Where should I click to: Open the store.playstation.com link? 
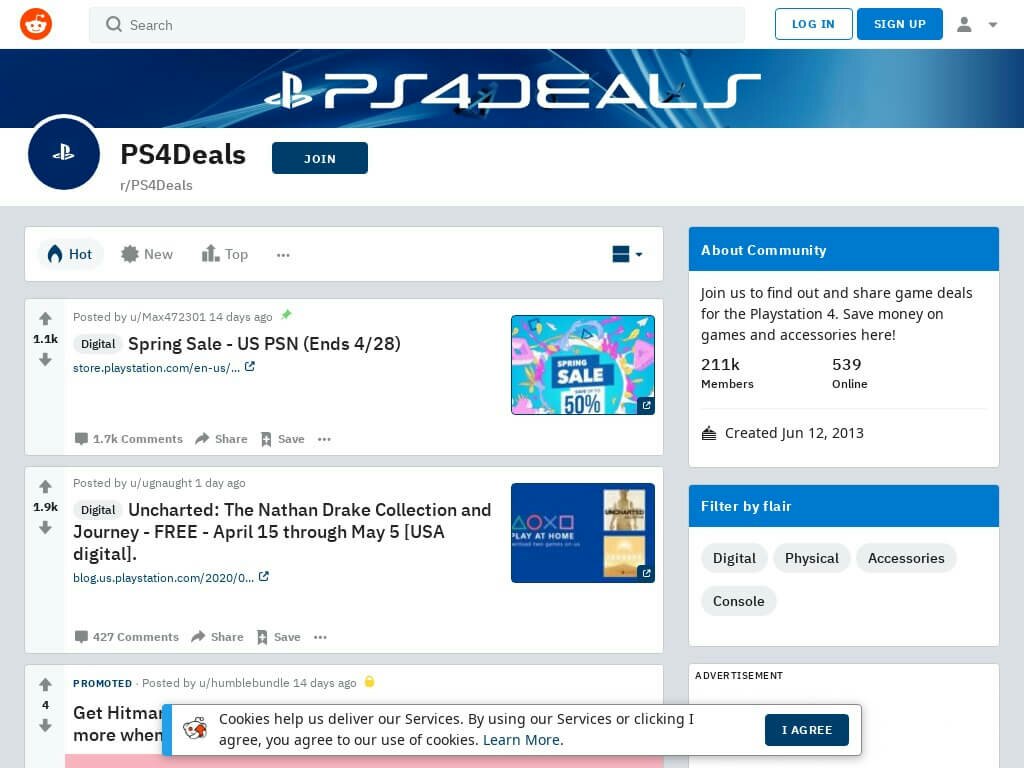pyautogui.click(x=156, y=368)
